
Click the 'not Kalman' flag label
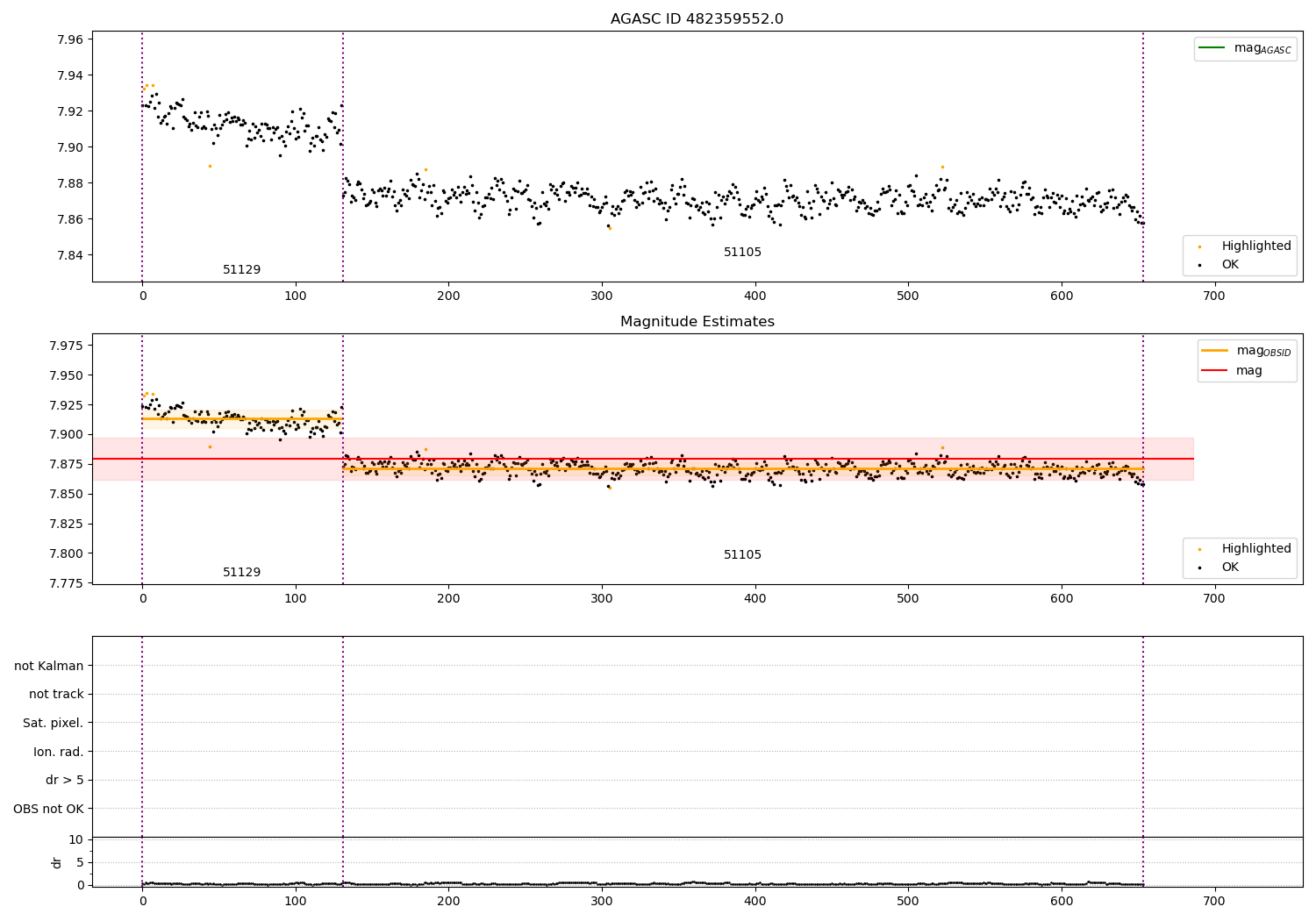click(49, 667)
